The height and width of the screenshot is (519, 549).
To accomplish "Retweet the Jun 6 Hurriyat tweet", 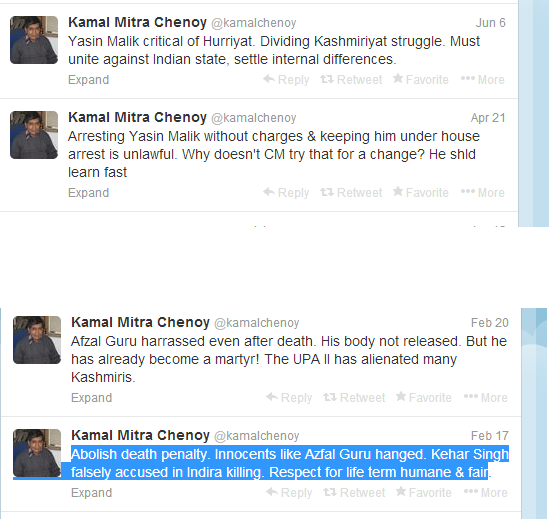I will (x=351, y=80).
